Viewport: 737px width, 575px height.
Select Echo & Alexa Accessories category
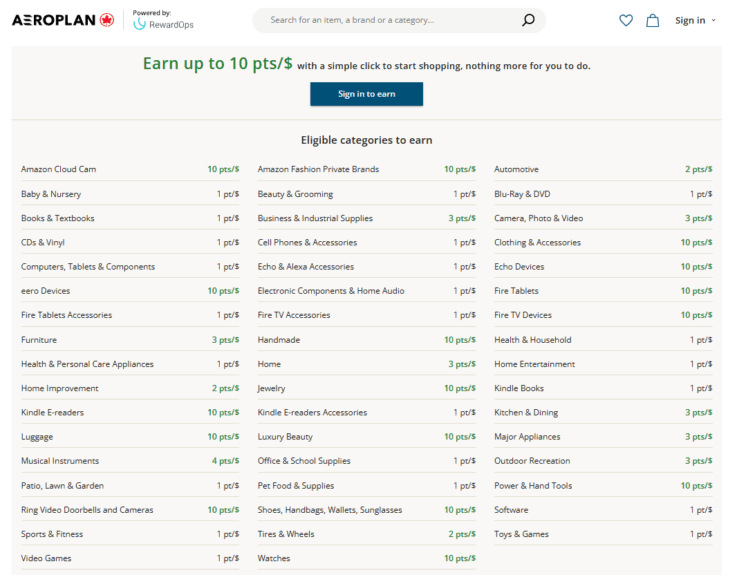pyautogui.click(x=306, y=267)
